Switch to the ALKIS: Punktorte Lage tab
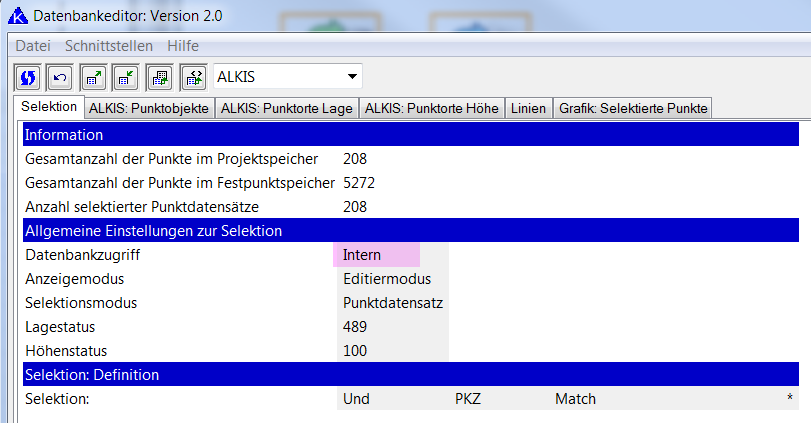 (x=286, y=109)
